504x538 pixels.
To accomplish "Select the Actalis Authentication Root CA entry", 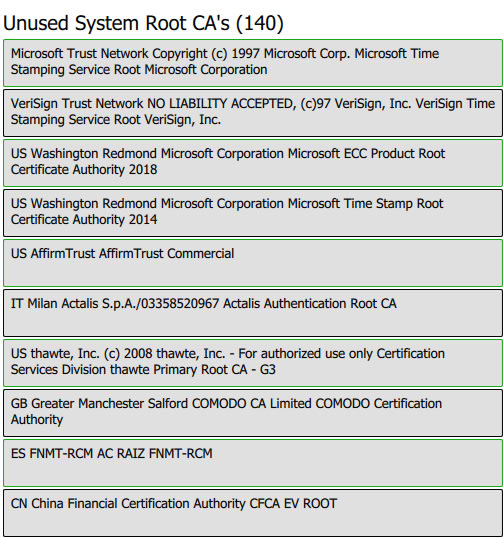I will pyautogui.click(x=253, y=313).
